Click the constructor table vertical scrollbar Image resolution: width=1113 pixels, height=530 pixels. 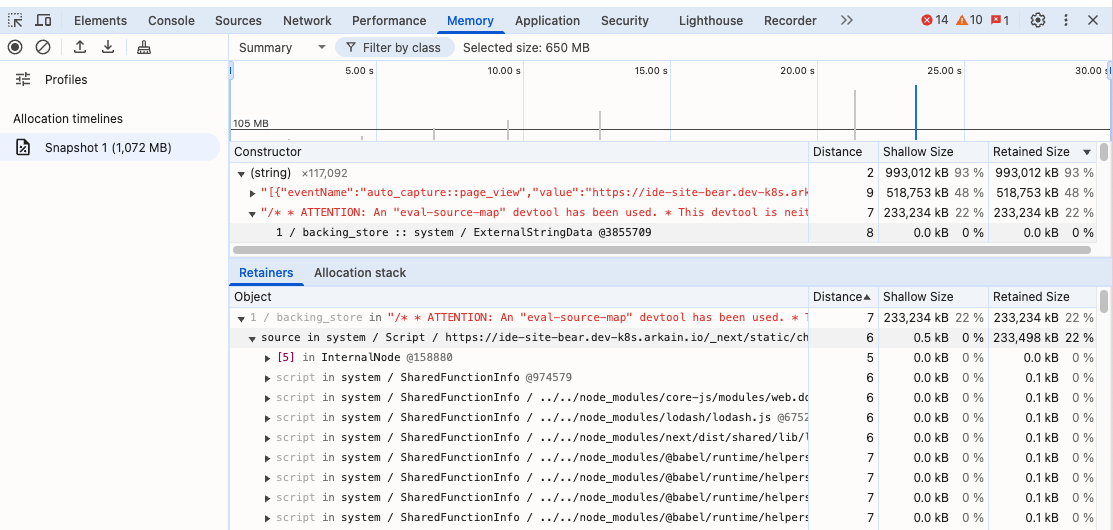point(1104,152)
